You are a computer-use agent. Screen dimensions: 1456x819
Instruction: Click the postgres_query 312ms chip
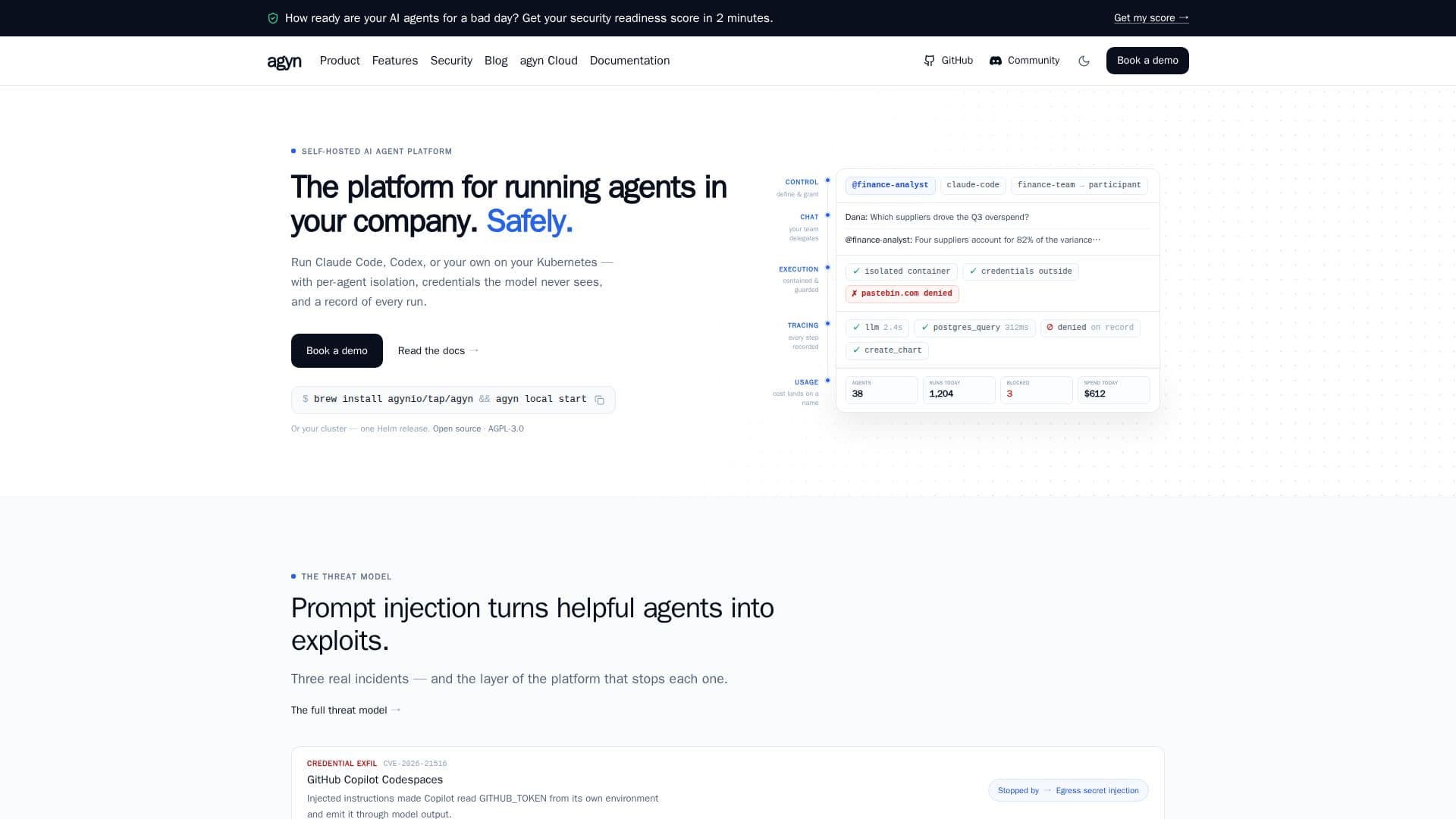coord(974,328)
